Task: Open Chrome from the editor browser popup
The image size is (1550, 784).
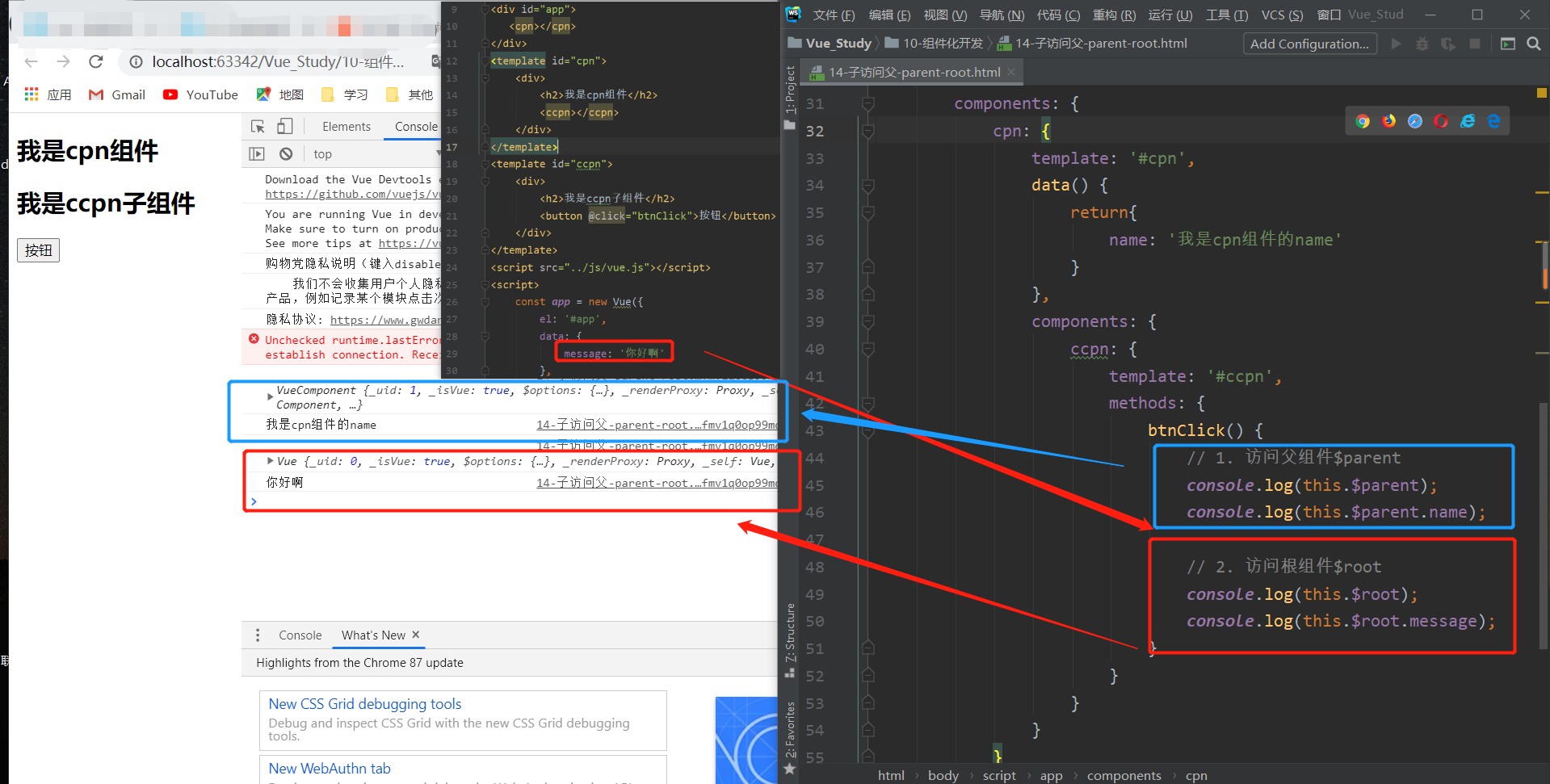Action: (1363, 121)
